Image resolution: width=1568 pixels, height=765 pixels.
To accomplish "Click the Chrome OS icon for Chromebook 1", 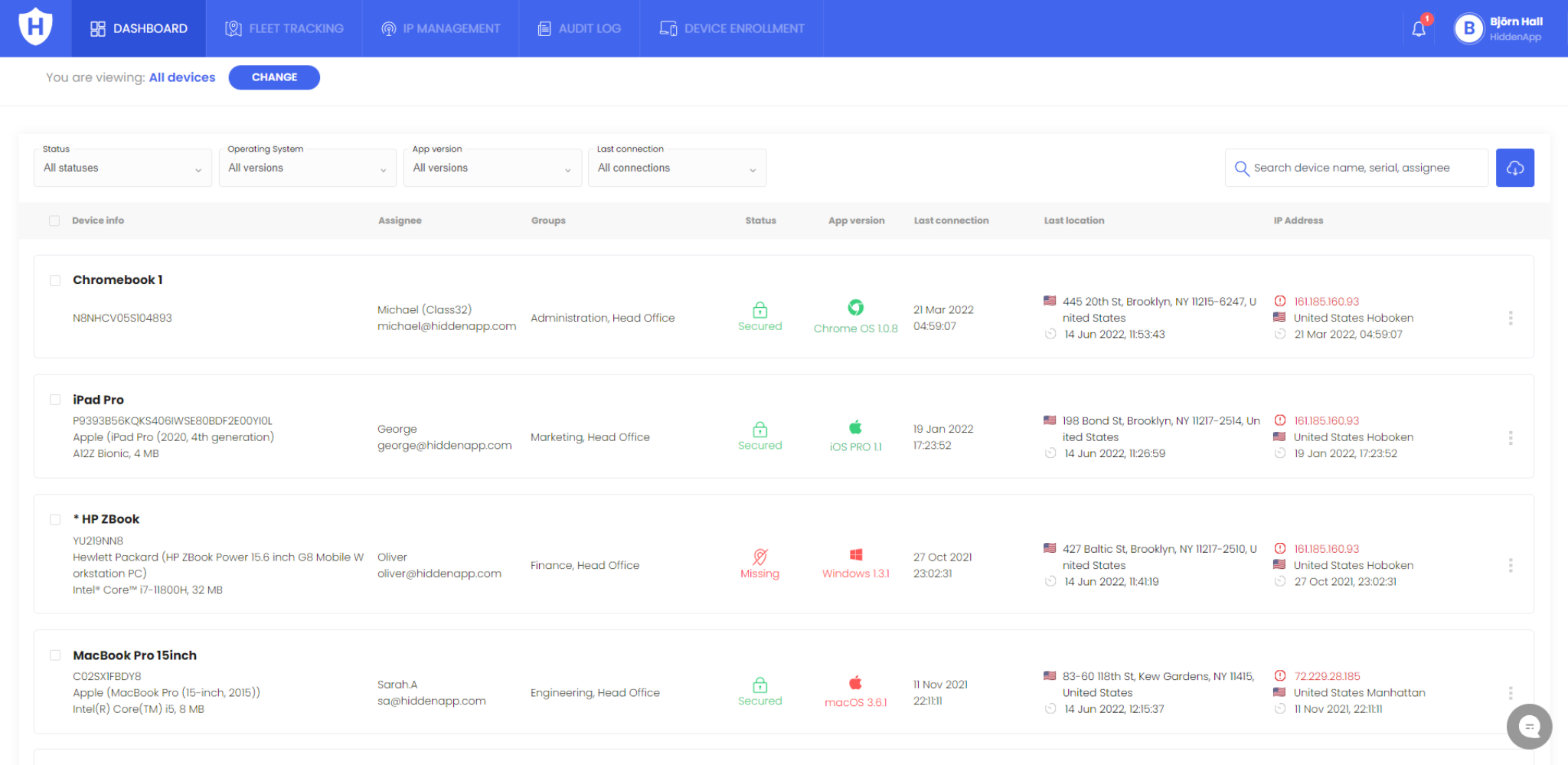I will pyautogui.click(x=855, y=309).
